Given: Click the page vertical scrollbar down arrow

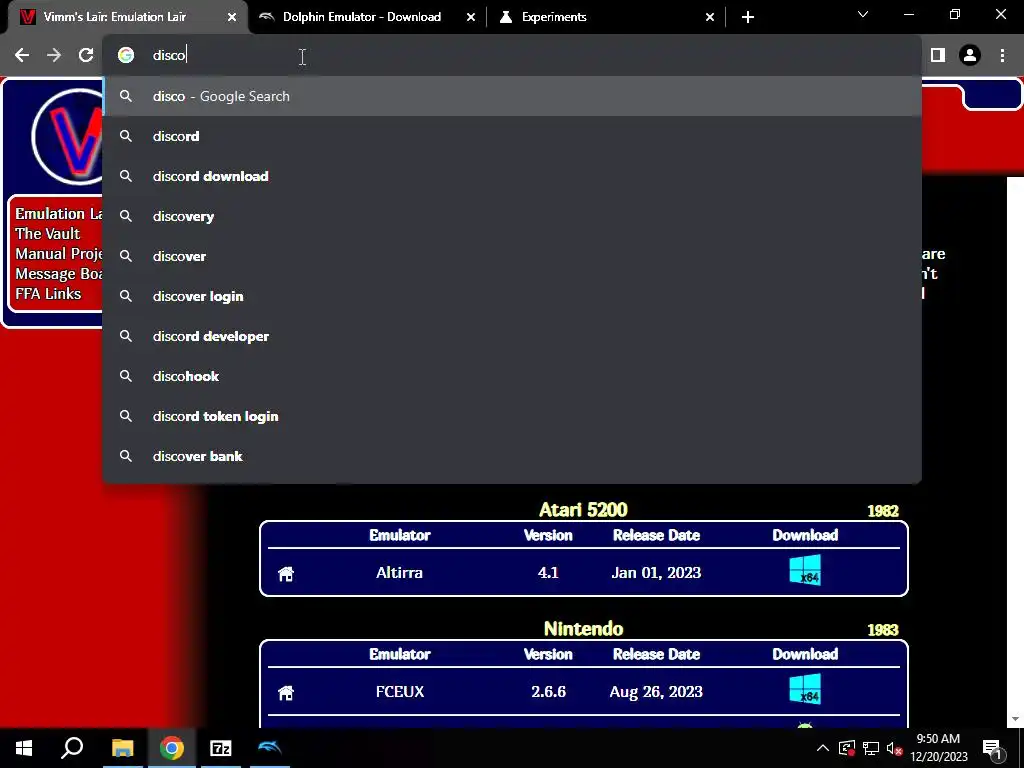Looking at the screenshot, I should 1016,720.
